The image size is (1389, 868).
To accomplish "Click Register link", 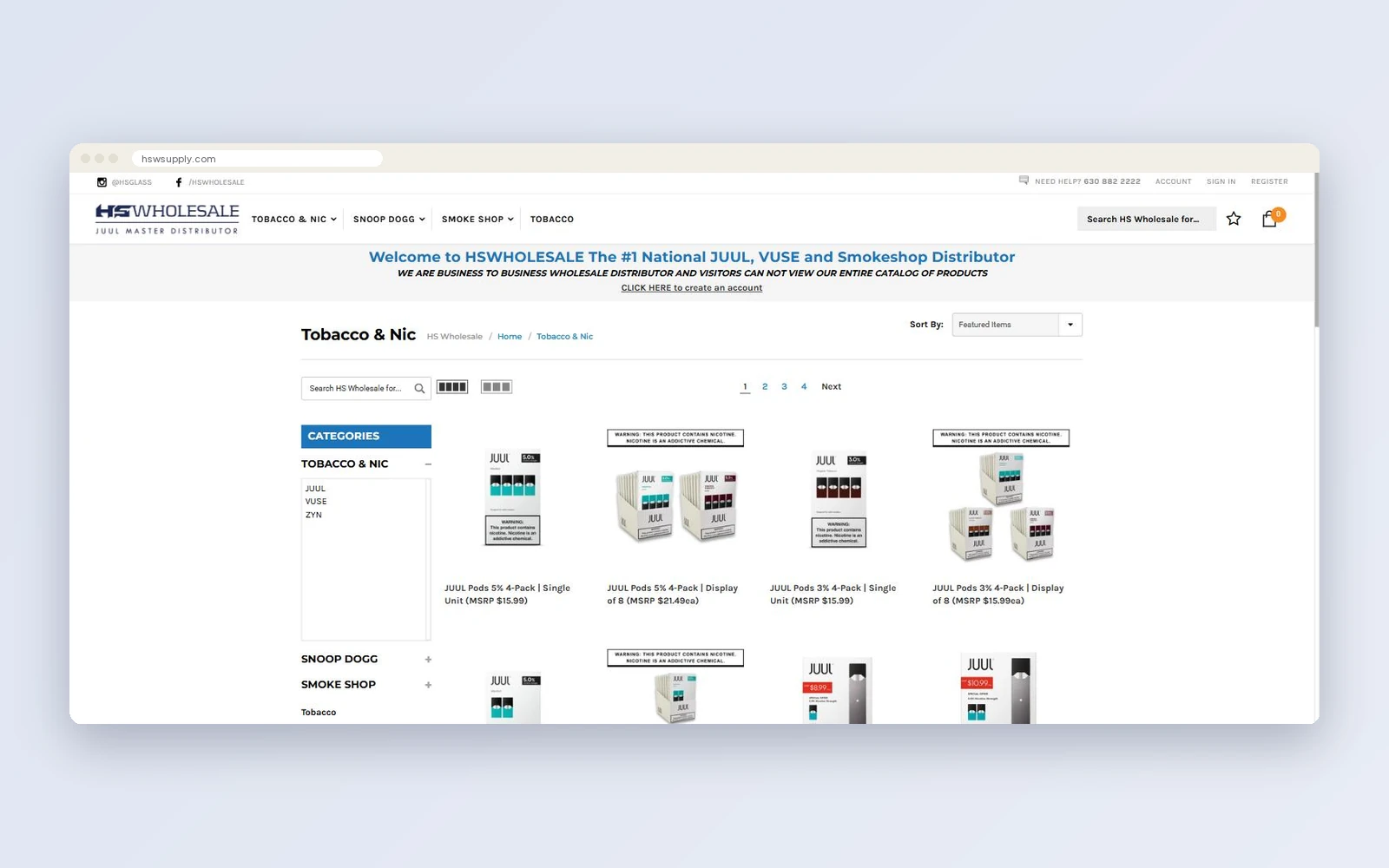I will (x=1269, y=181).
